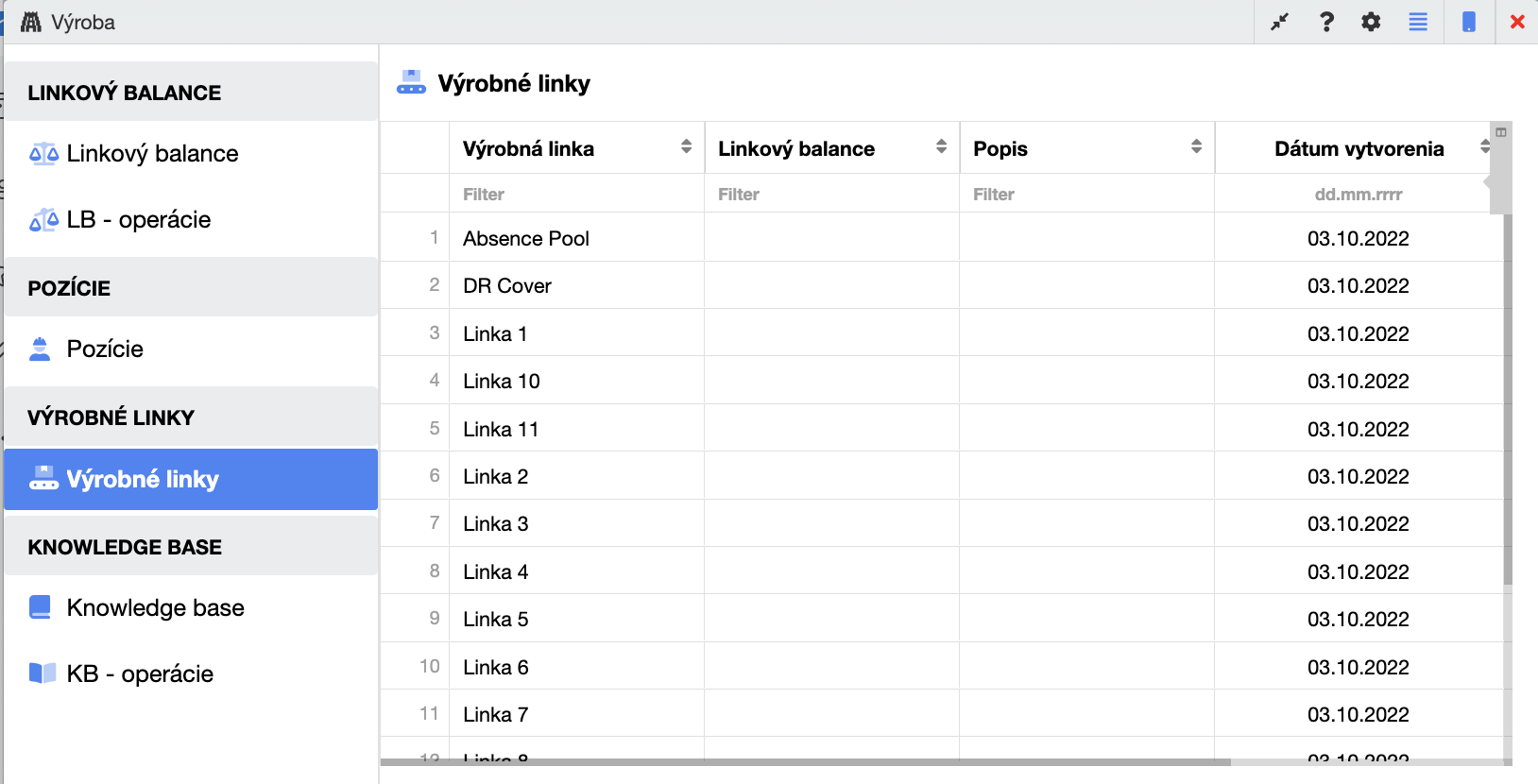Screen dimensions: 1538x784
Task: Click the book icon beside Knowledge base
Action: (x=41, y=607)
